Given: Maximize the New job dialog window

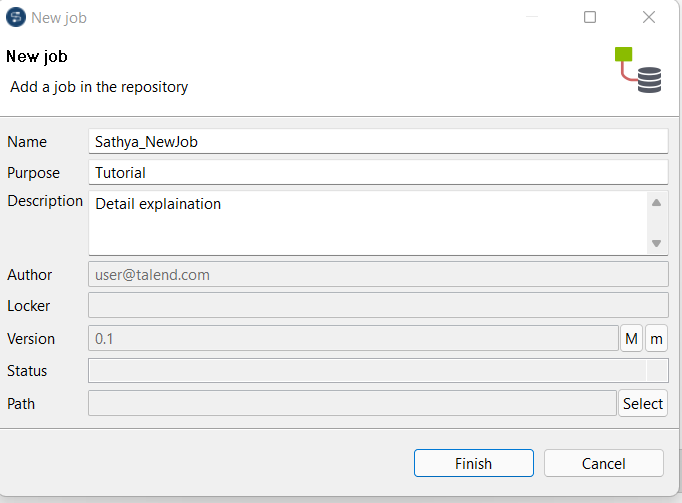Looking at the screenshot, I should 590,17.
